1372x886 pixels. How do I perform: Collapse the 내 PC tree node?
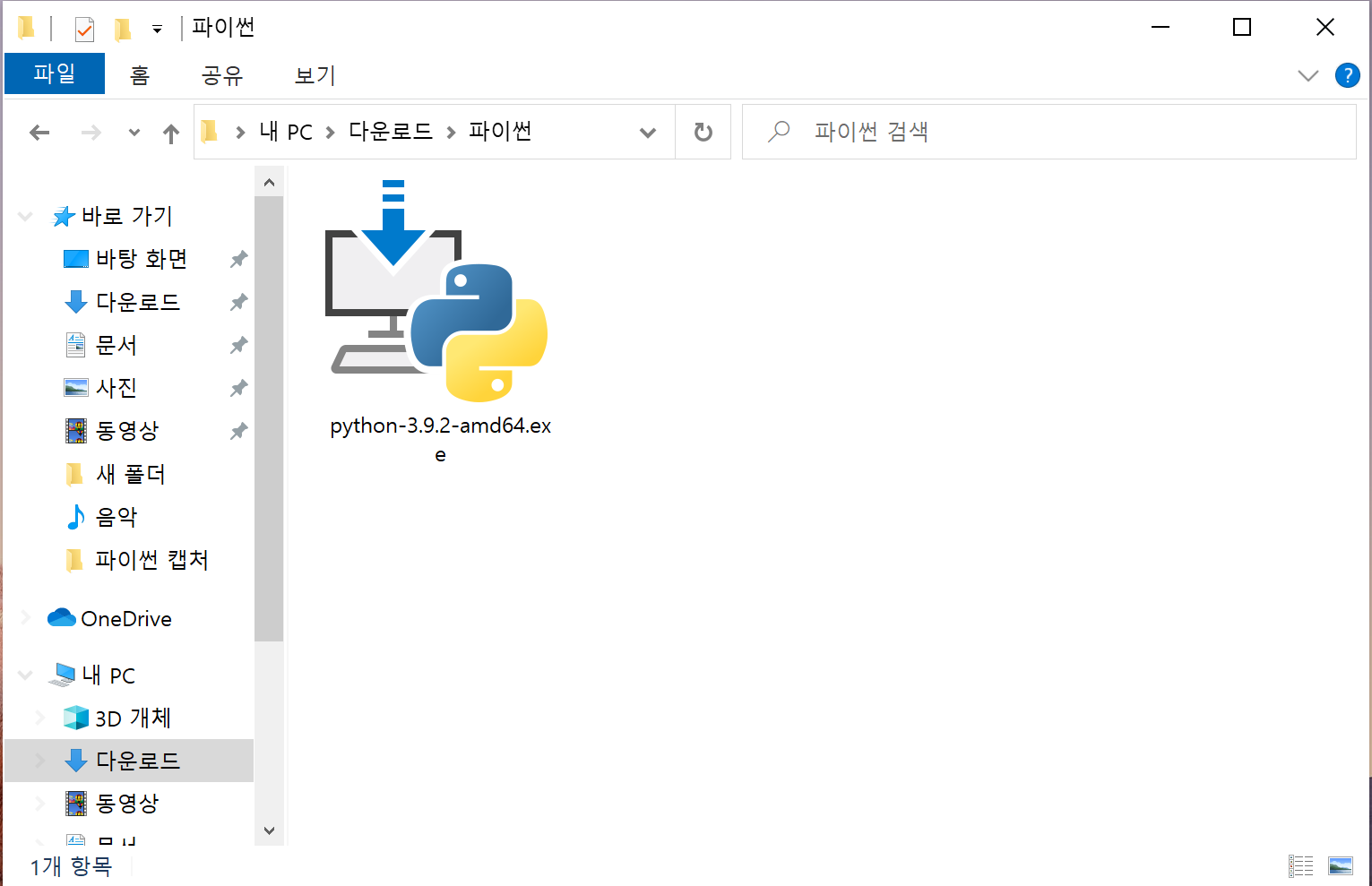[x=25, y=675]
